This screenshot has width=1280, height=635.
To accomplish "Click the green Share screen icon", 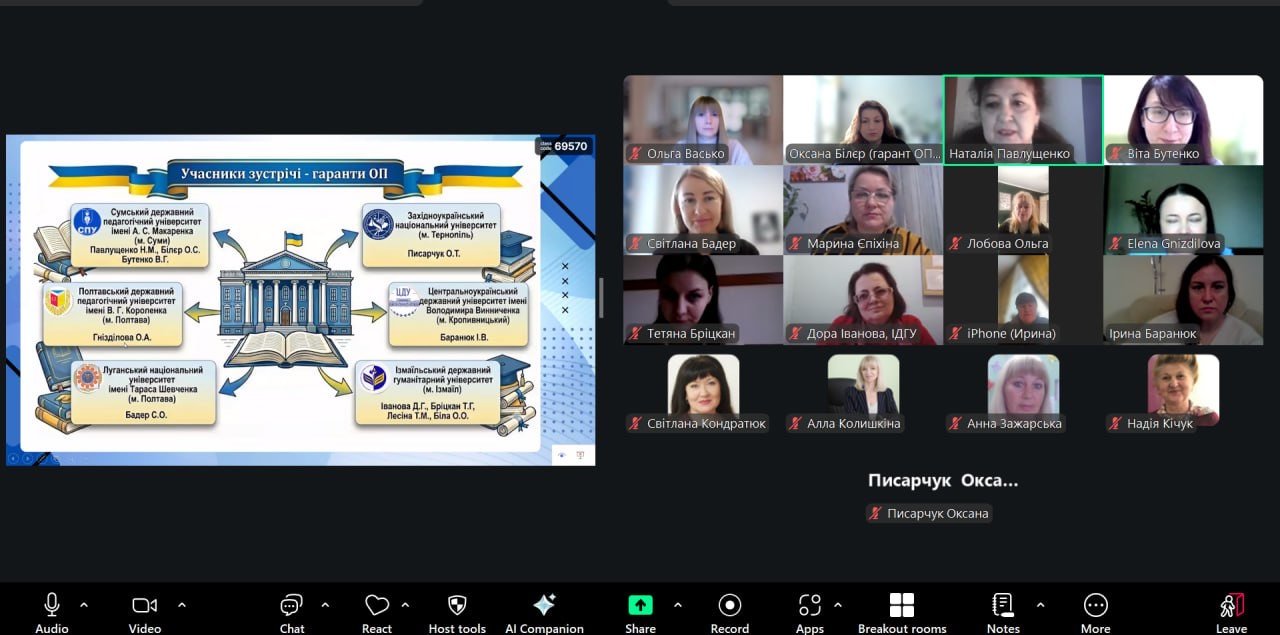I will coord(640,606).
